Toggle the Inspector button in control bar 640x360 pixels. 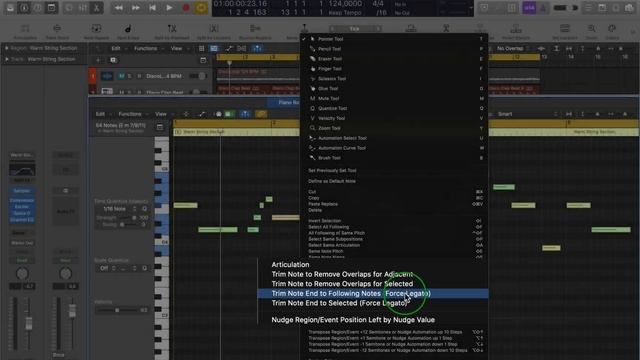click(24, 8)
